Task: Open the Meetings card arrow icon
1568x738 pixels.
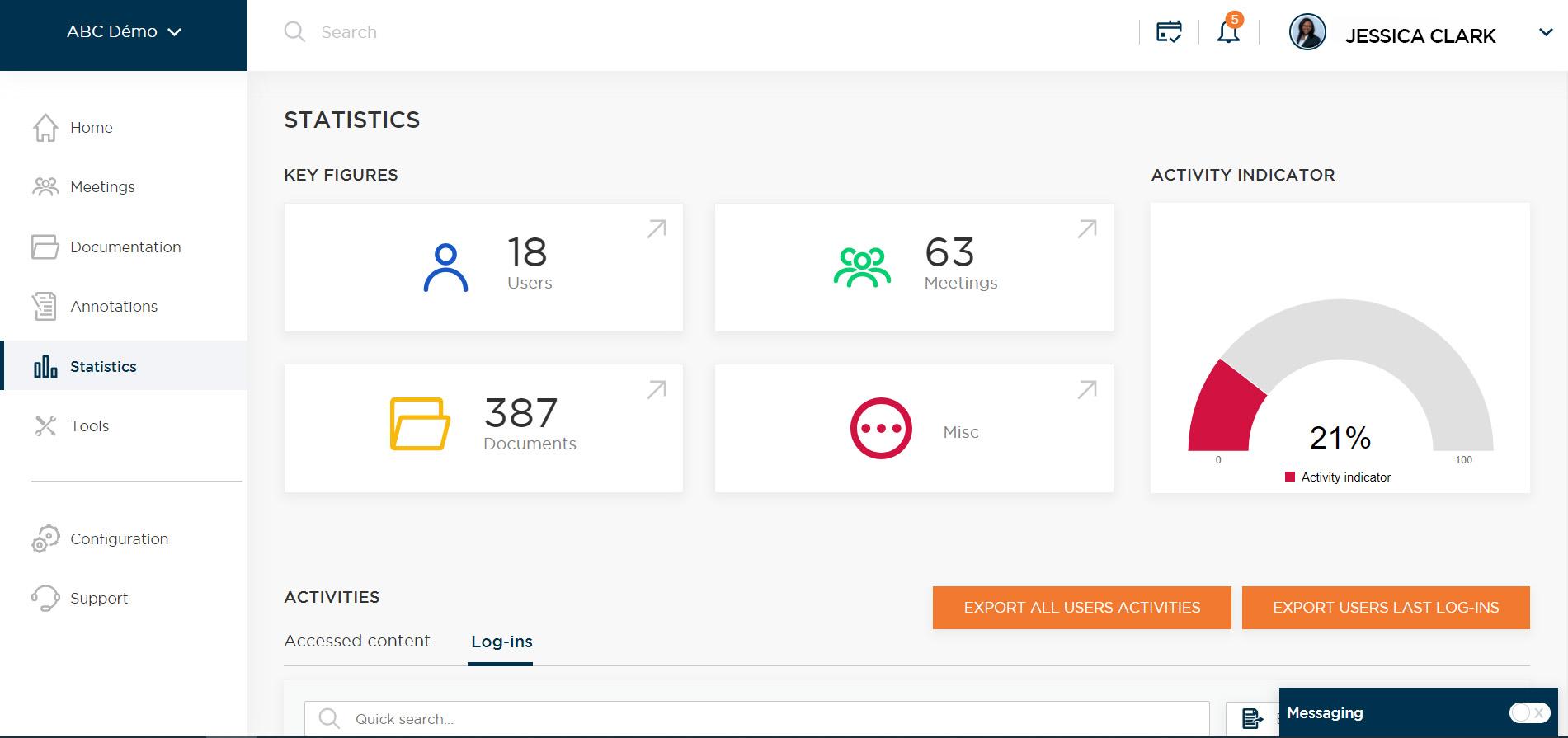Action: [x=1087, y=228]
